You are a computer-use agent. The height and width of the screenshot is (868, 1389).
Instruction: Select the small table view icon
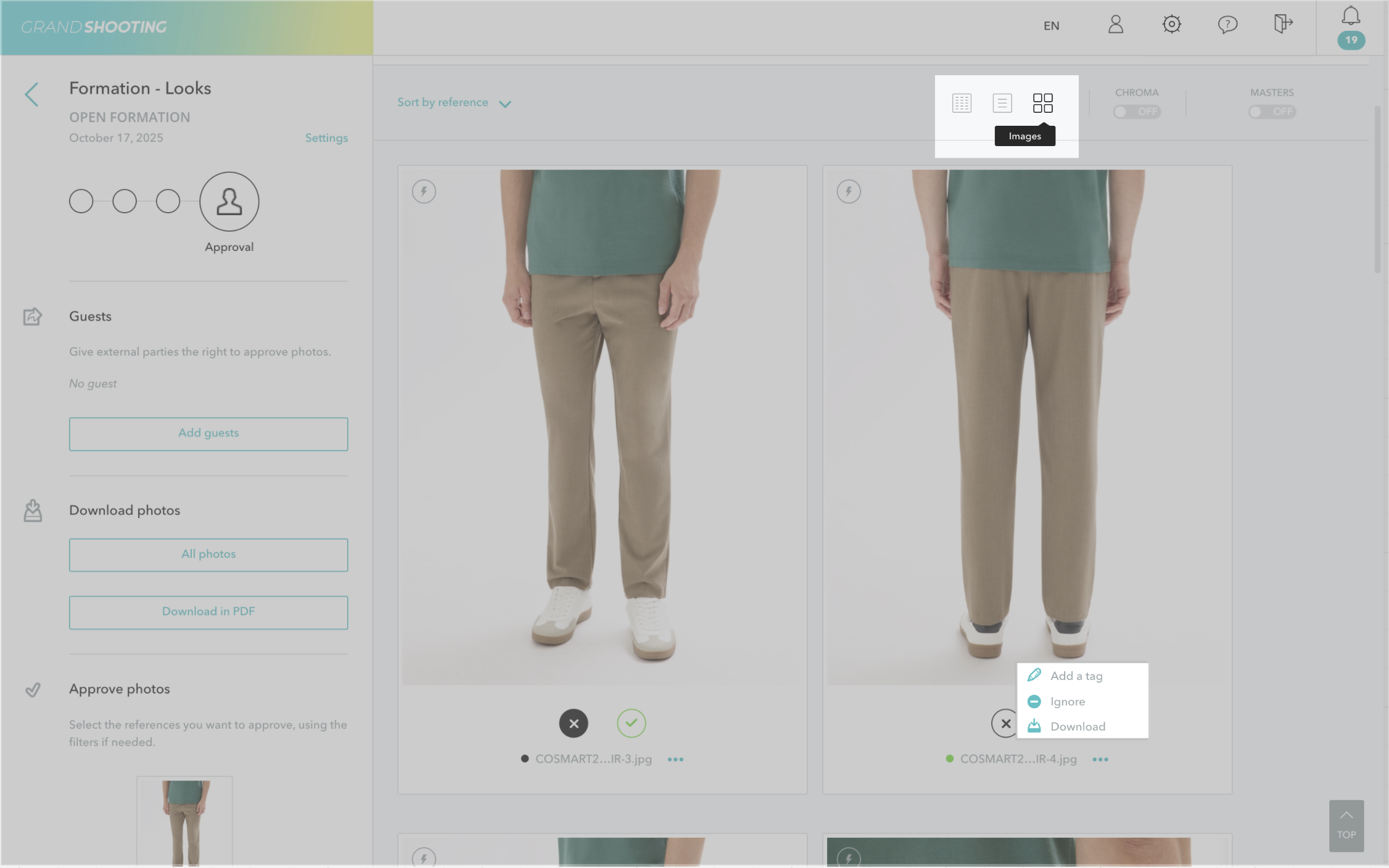(962, 103)
